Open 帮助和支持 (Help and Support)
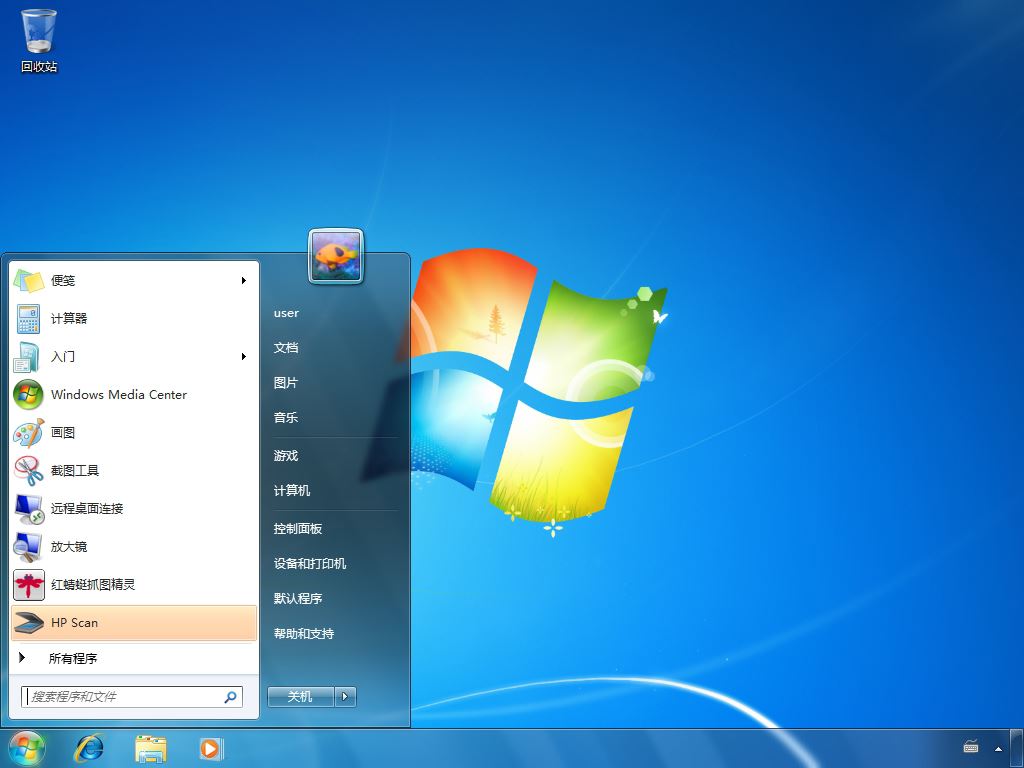The height and width of the screenshot is (768, 1024). [x=304, y=633]
